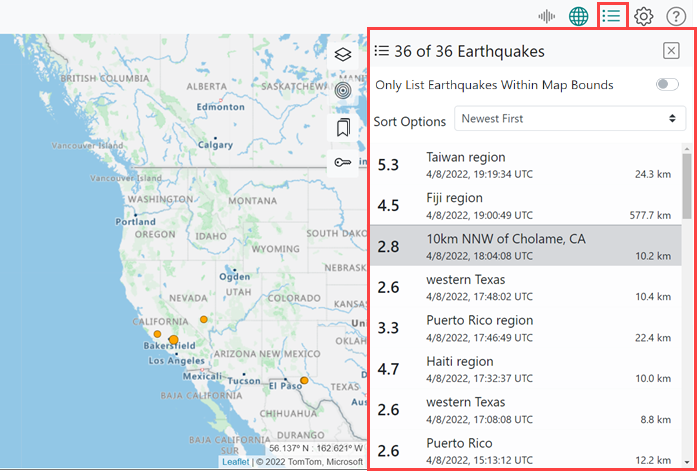
Task: Select the Fiji region earthquake entry
Action: (x=525, y=206)
